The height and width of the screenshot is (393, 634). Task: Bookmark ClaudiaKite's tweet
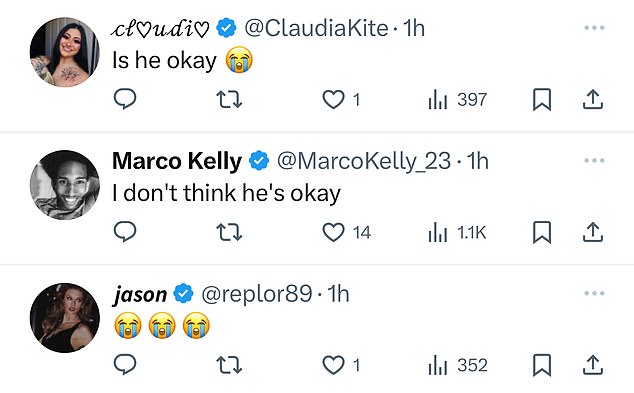542,99
